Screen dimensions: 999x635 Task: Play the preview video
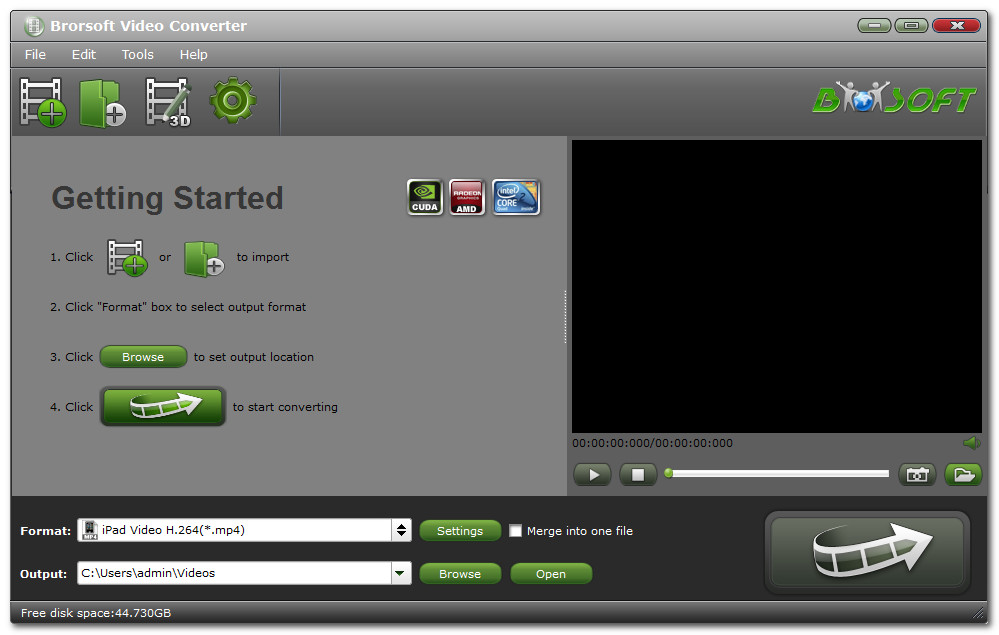pos(593,474)
